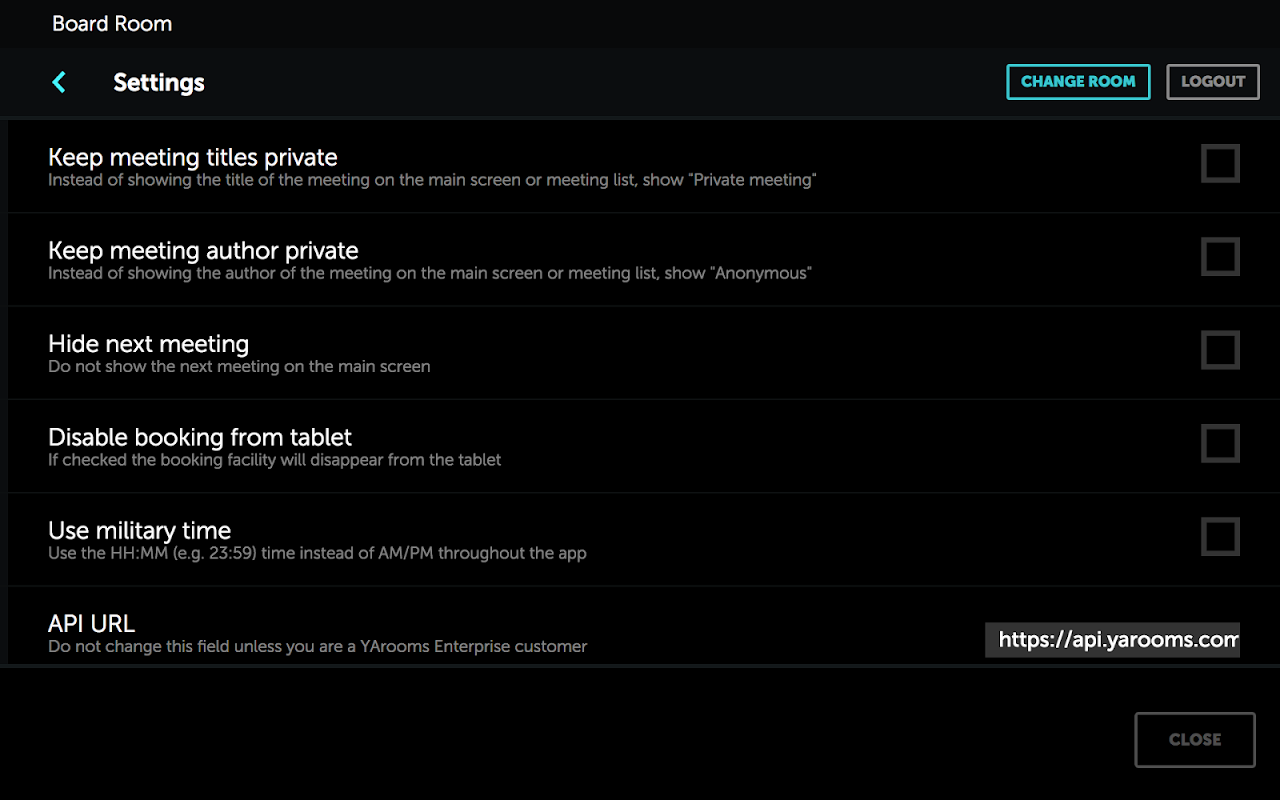Select the Keep meeting titles private label
The height and width of the screenshot is (800, 1280).
click(x=193, y=157)
